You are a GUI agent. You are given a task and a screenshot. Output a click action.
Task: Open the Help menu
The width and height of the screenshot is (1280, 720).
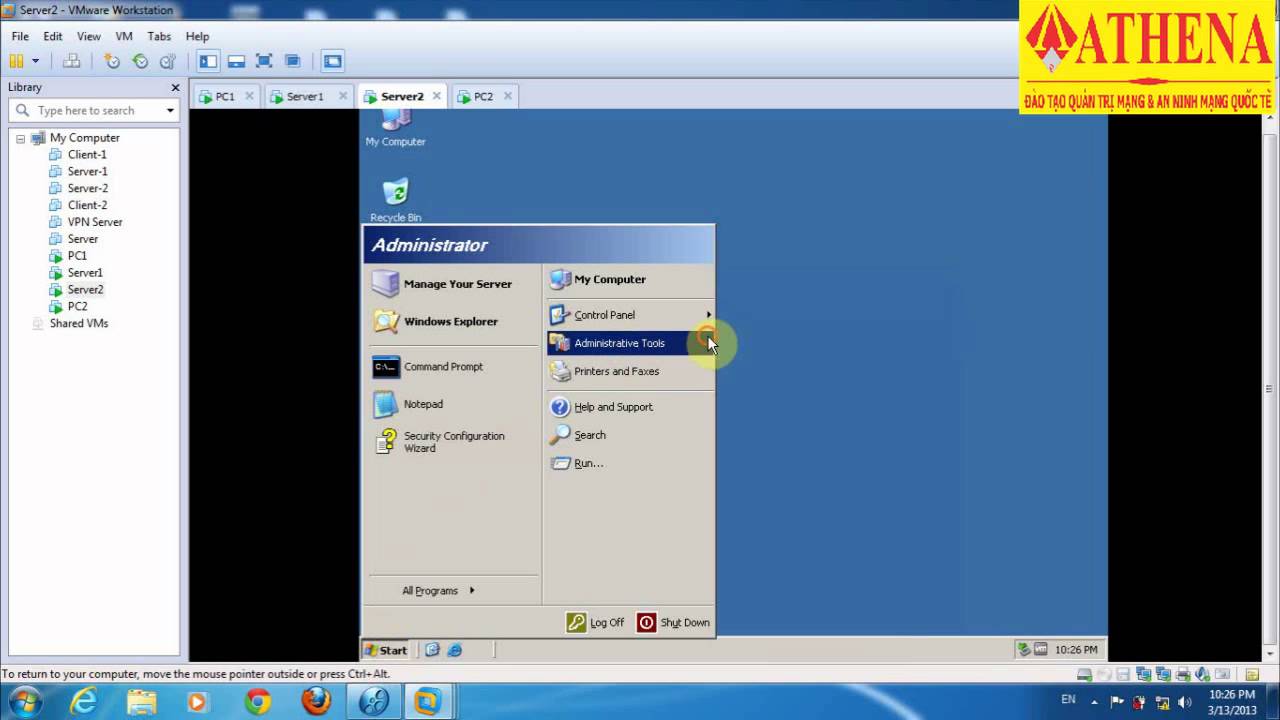click(197, 36)
